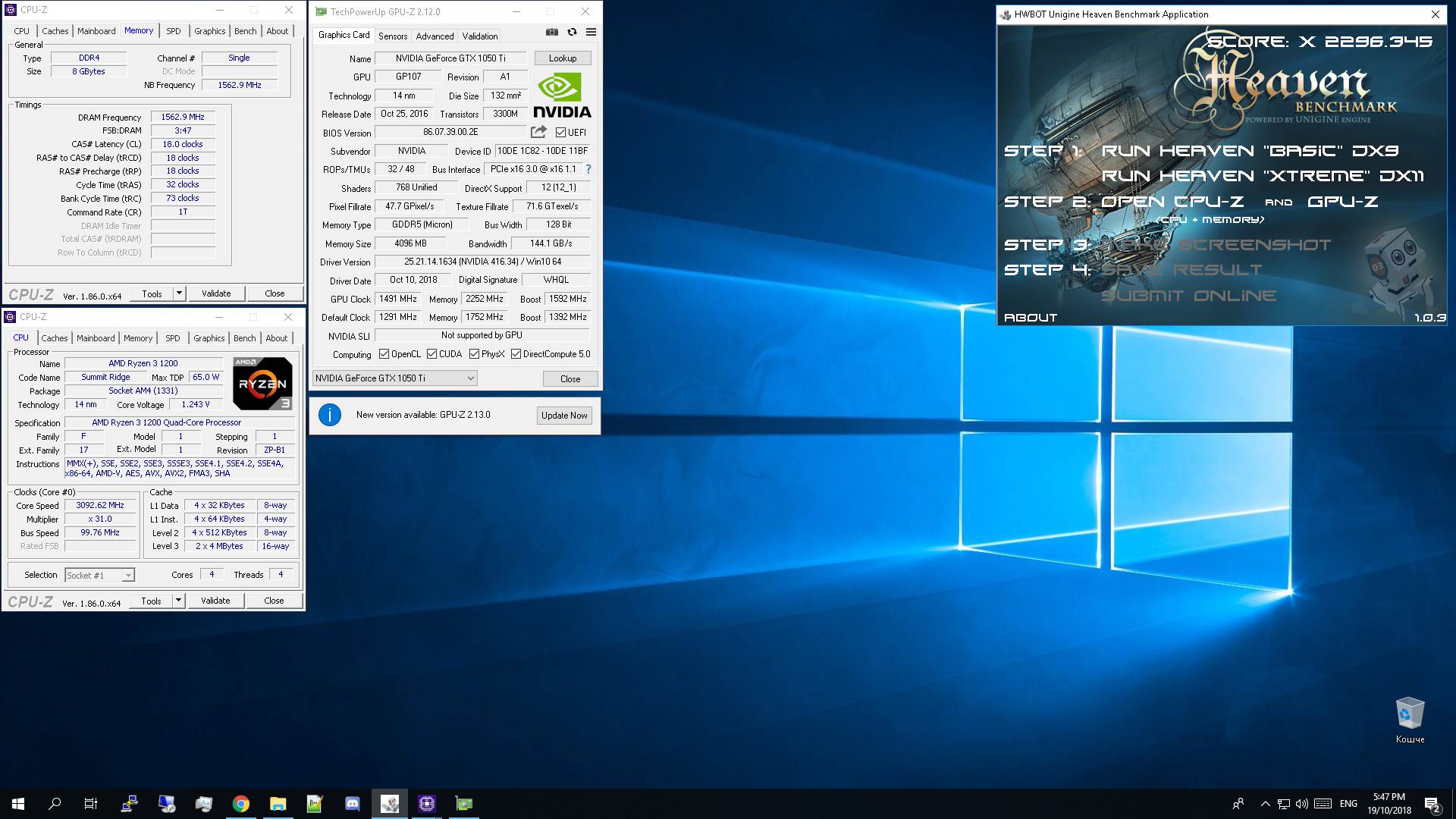Click Update Now for GPU-Z 2.13.0
Image resolution: width=1456 pixels, height=819 pixels.
564,416
